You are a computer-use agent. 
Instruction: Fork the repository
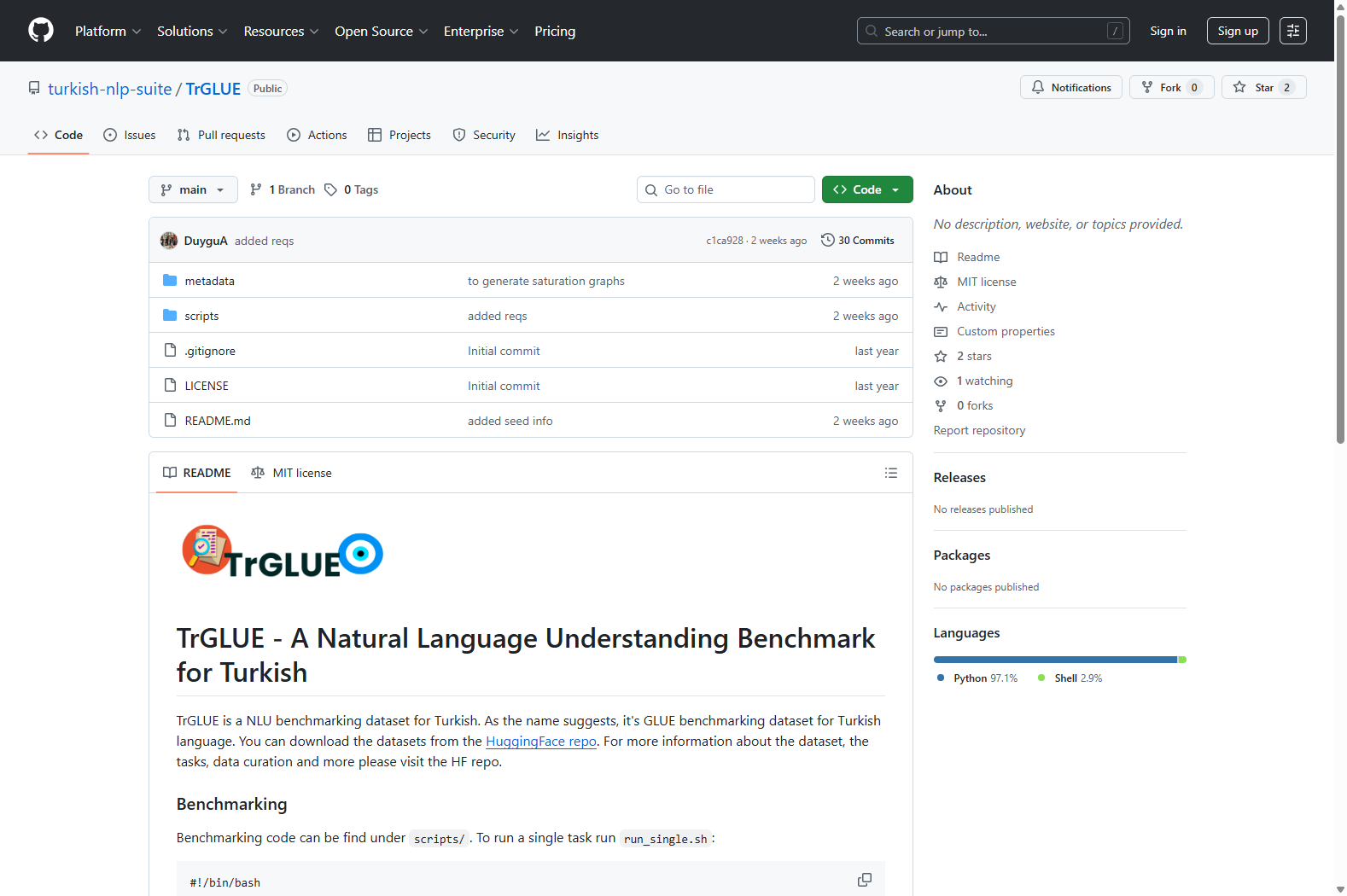1172,87
